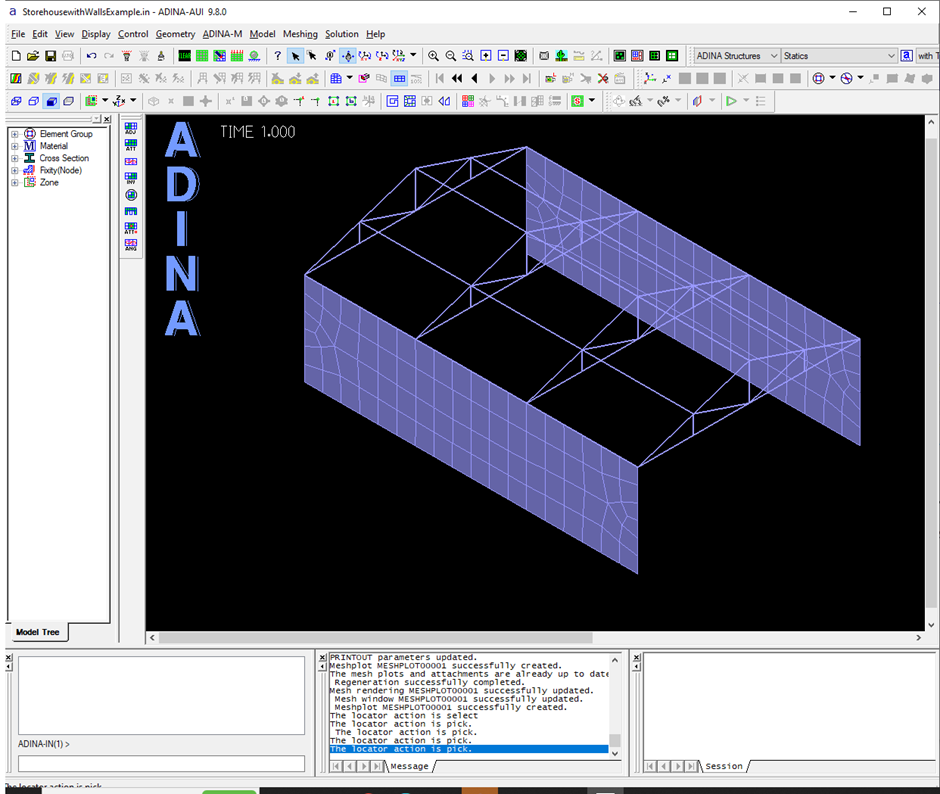Screen dimensions: 940x794
Task: Click the blue 'a' icon beside Statics dropdown
Action: coord(907,56)
